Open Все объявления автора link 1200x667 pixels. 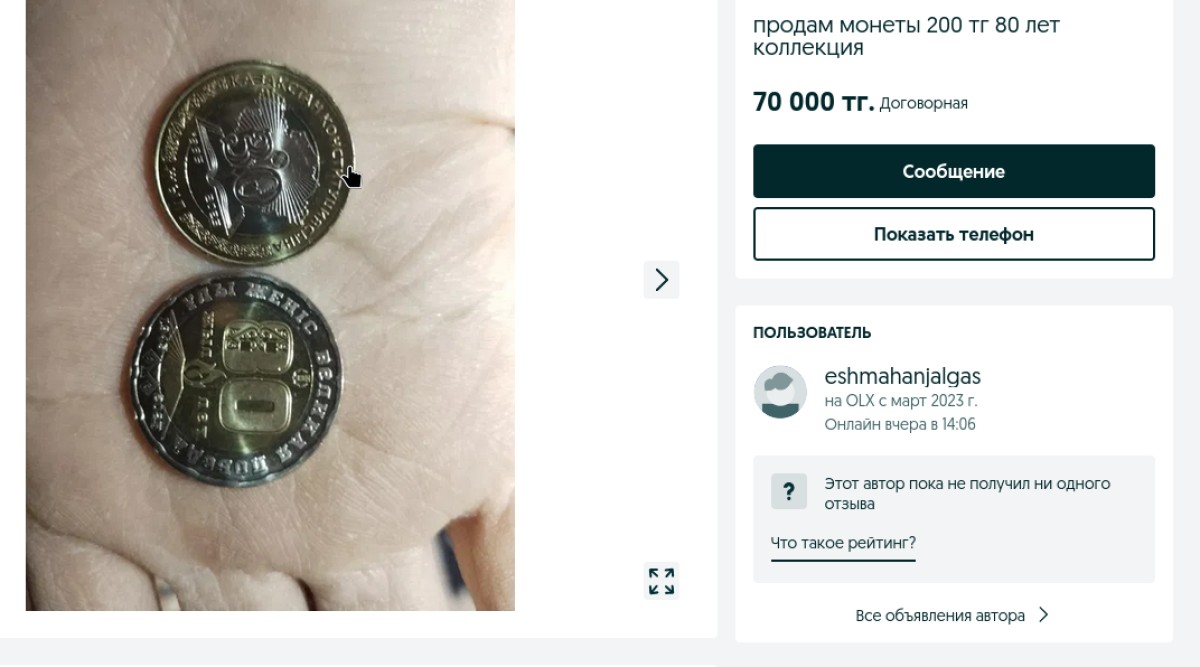coord(941,615)
